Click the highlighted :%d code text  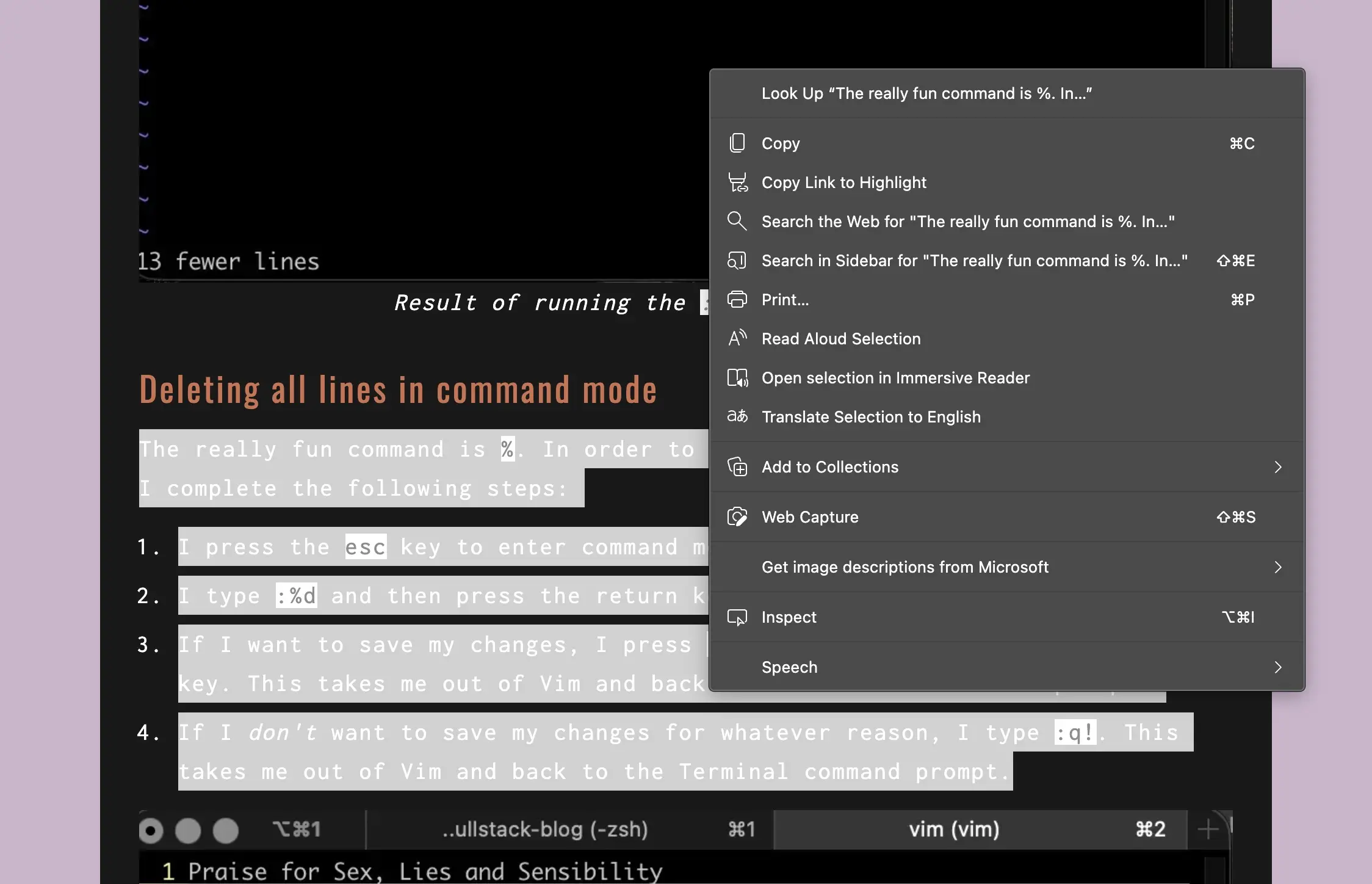click(x=296, y=595)
